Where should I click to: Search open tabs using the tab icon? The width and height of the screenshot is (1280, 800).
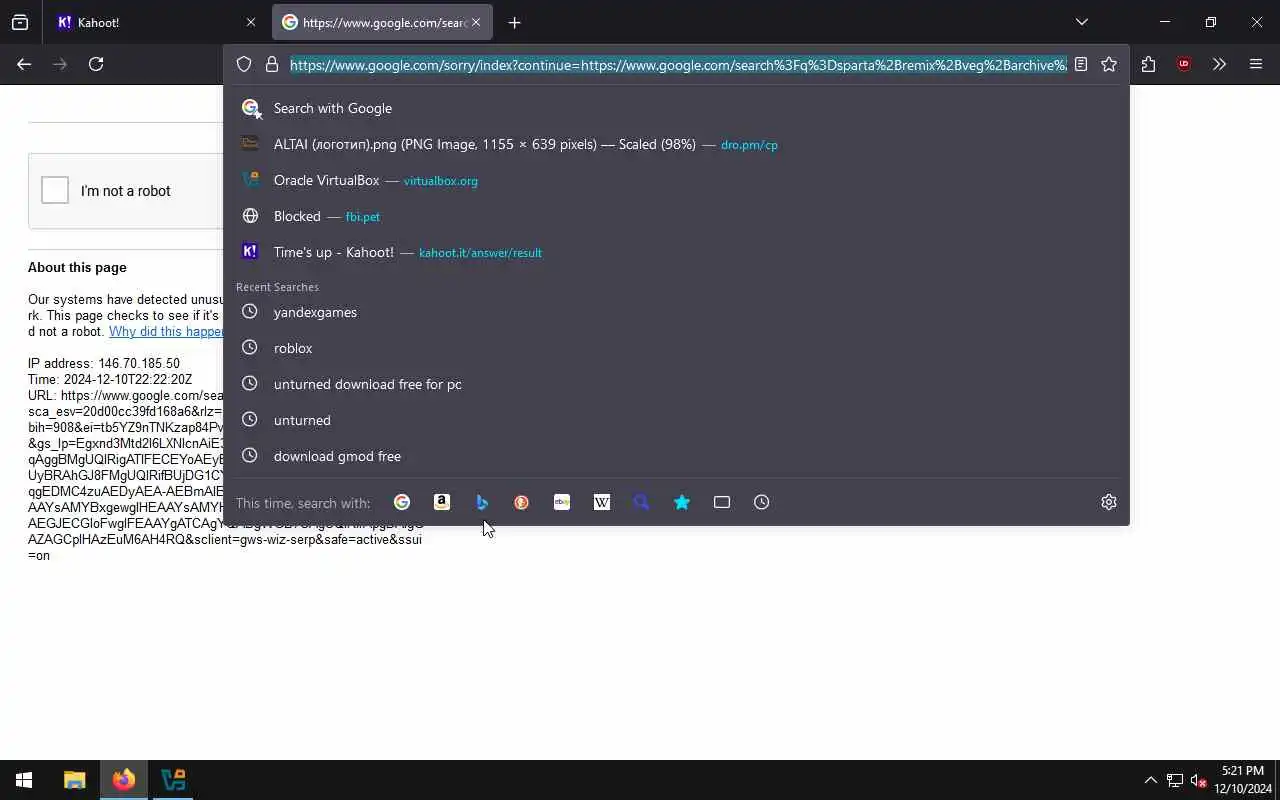(722, 502)
